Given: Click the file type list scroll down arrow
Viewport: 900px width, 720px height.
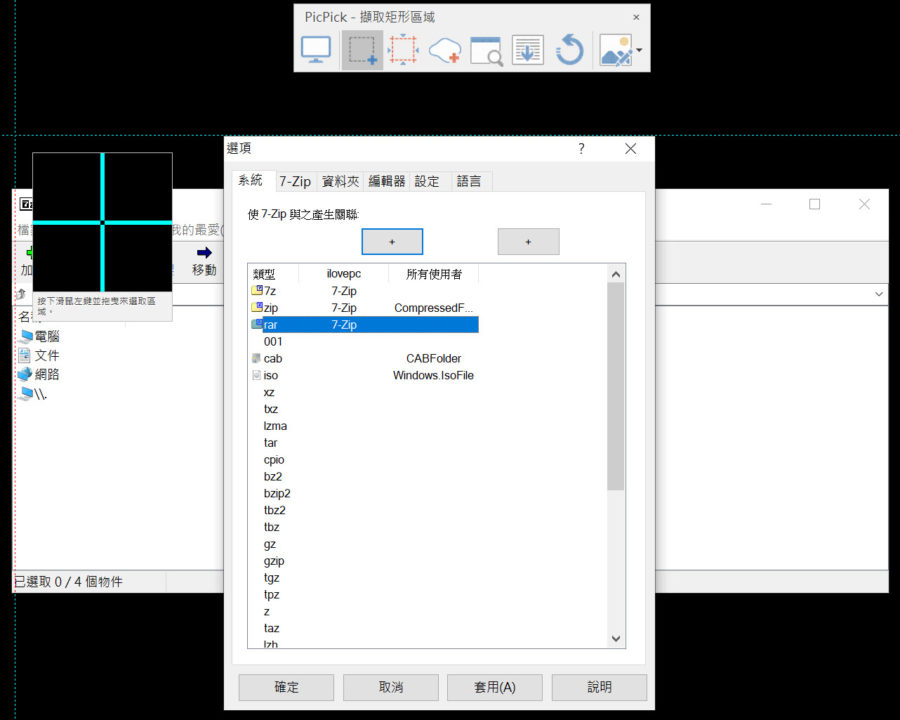Looking at the screenshot, I should pos(616,638).
